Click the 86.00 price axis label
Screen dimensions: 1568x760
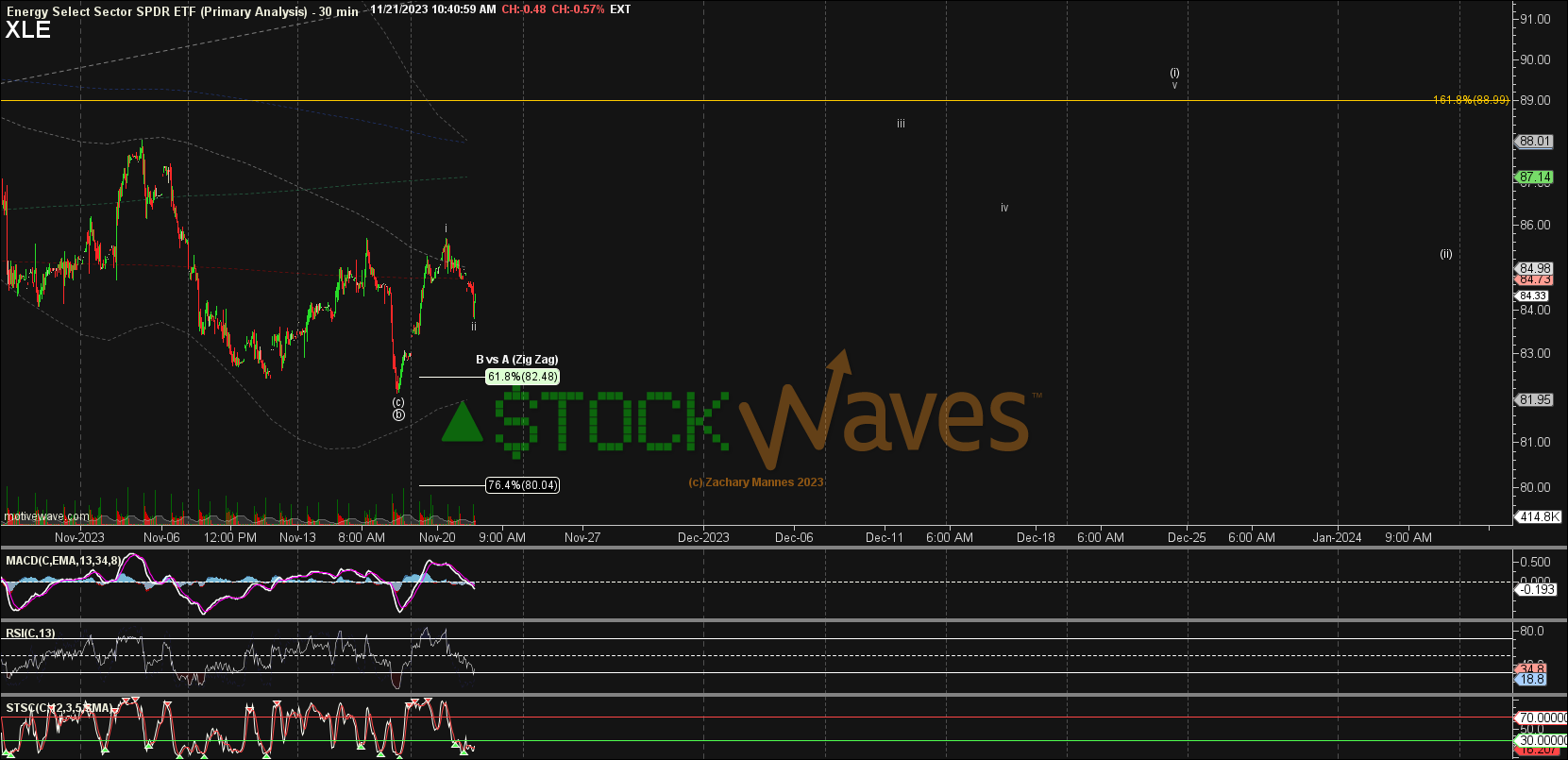pos(1535,225)
